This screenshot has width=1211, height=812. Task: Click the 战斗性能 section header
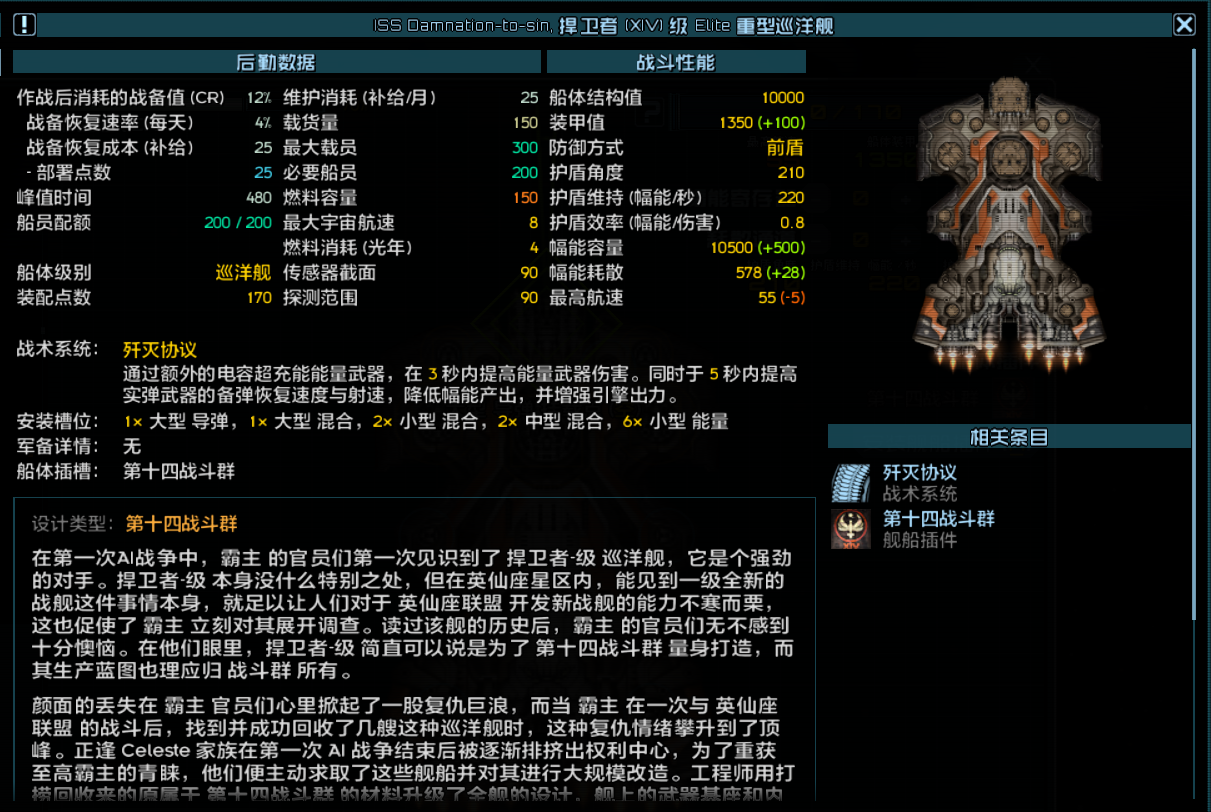[x=676, y=62]
